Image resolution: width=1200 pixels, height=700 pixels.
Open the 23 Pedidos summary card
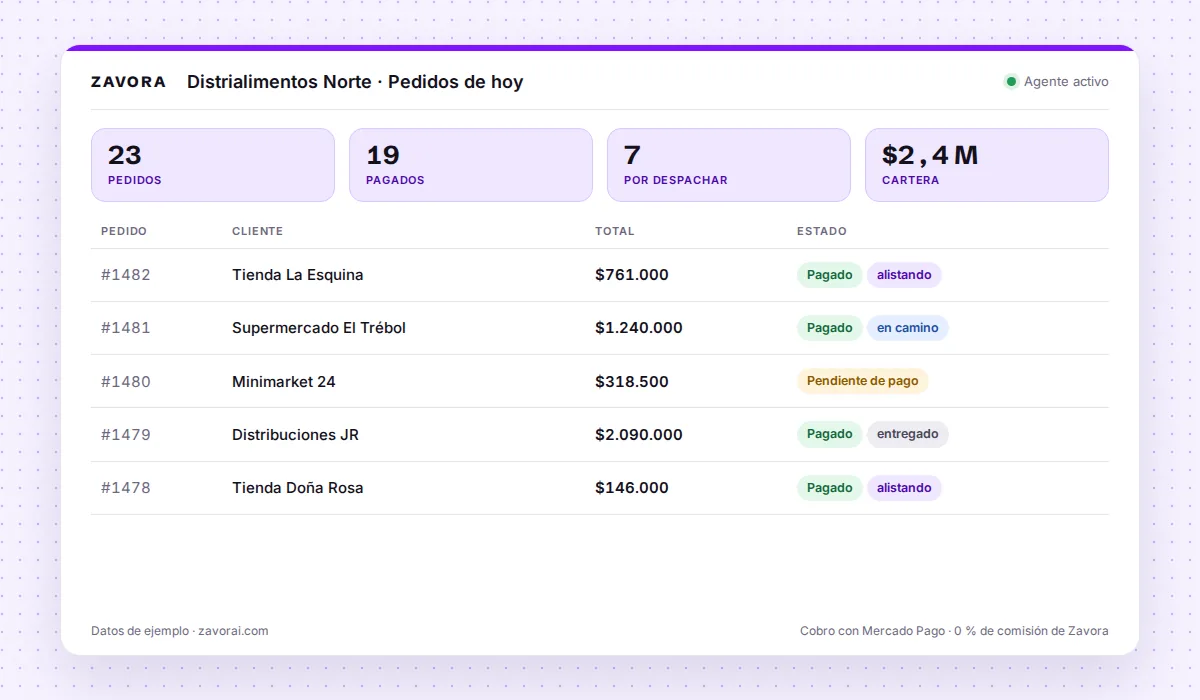(x=213, y=165)
